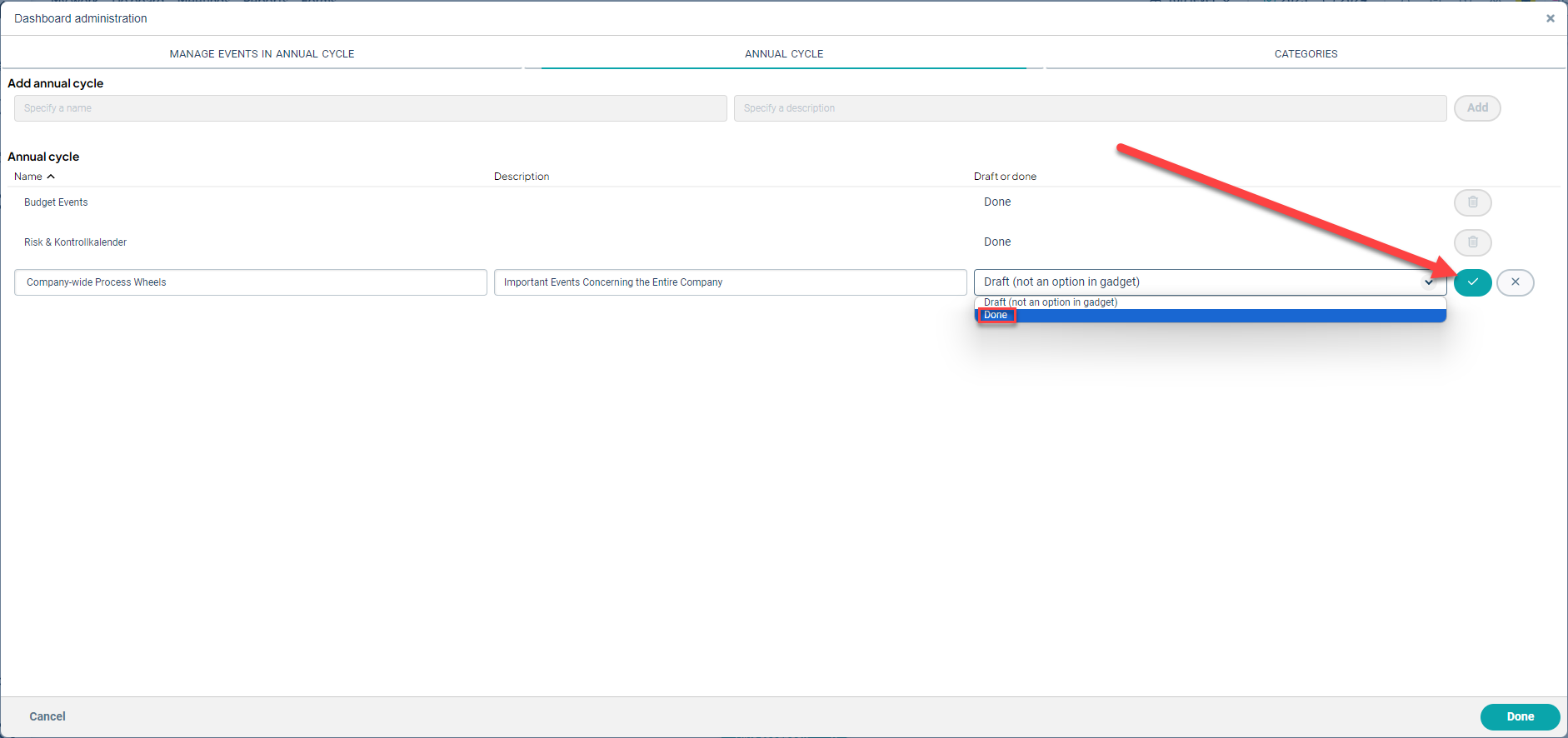The image size is (1568, 738).
Task: Delete the Budget Events annual cycle
Action: pyautogui.click(x=1472, y=202)
